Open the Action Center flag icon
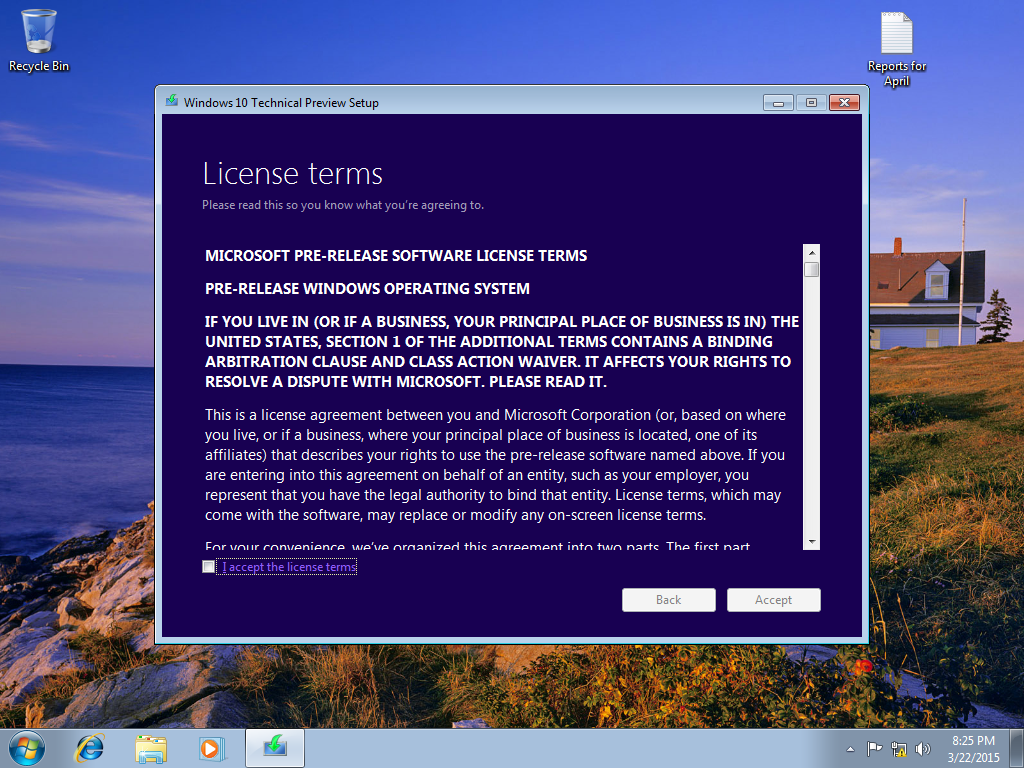 click(x=874, y=748)
